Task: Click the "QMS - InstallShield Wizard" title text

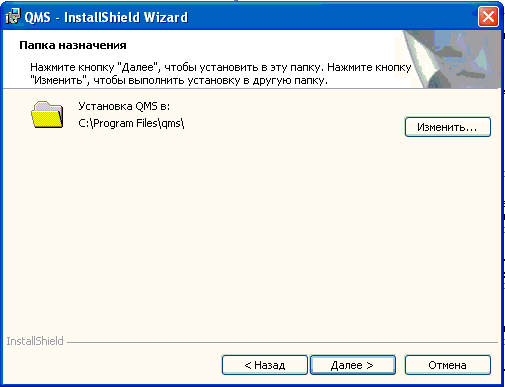Action: point(106,17)
